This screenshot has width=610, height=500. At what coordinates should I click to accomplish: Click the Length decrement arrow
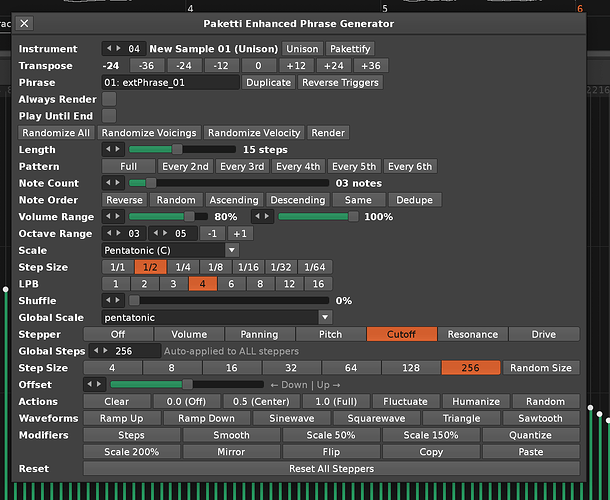click(109, 149)
